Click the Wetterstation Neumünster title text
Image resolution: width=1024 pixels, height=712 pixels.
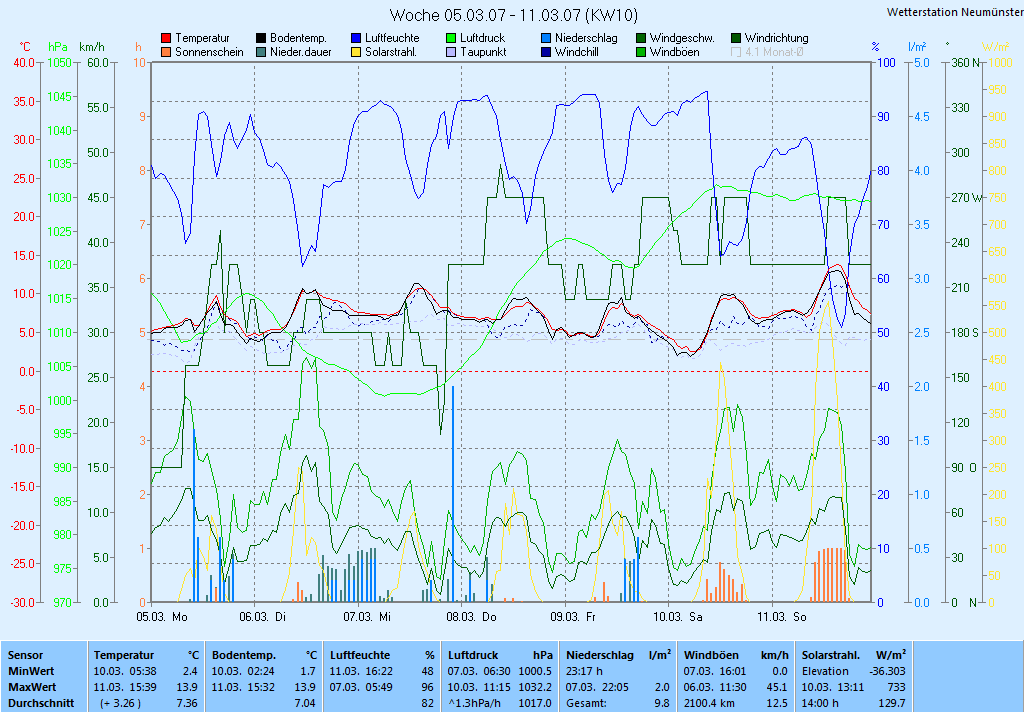[x=954, y=12]
